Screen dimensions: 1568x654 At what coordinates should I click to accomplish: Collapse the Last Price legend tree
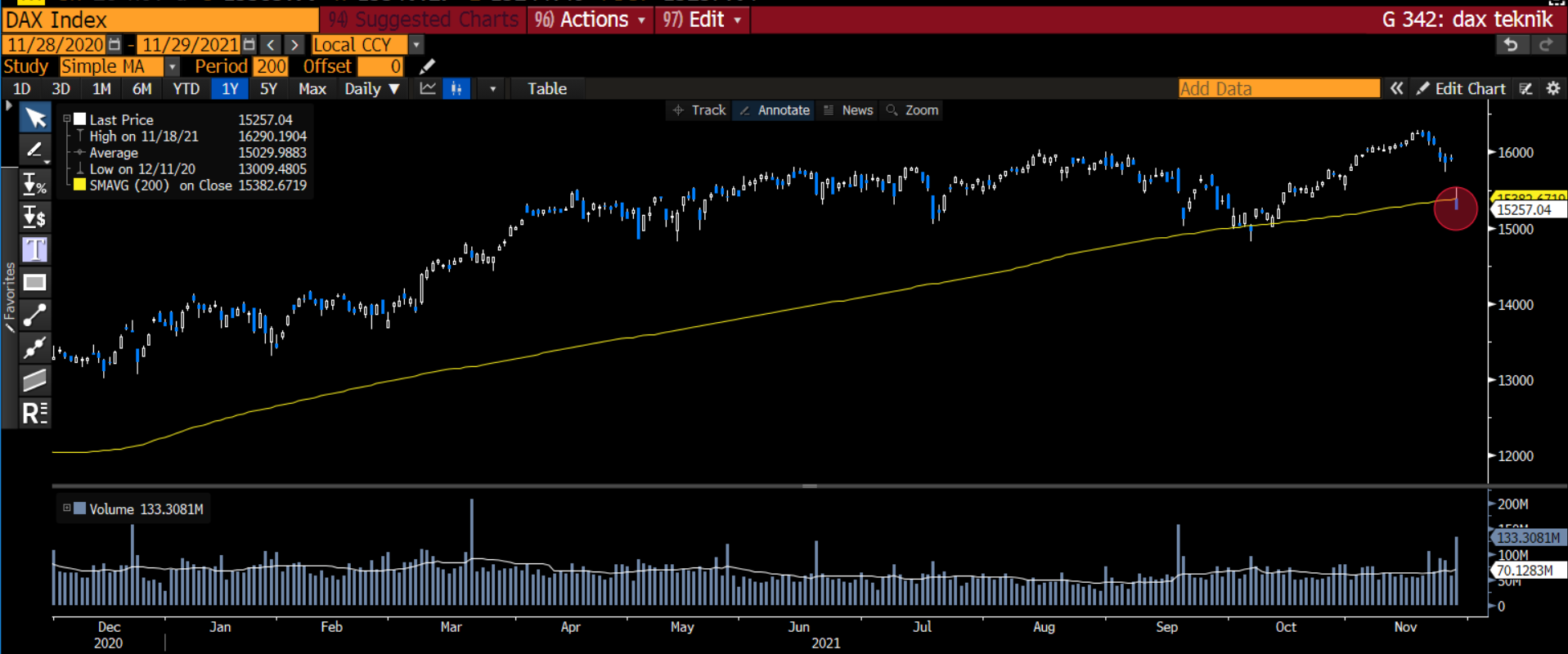pos(67,119)
